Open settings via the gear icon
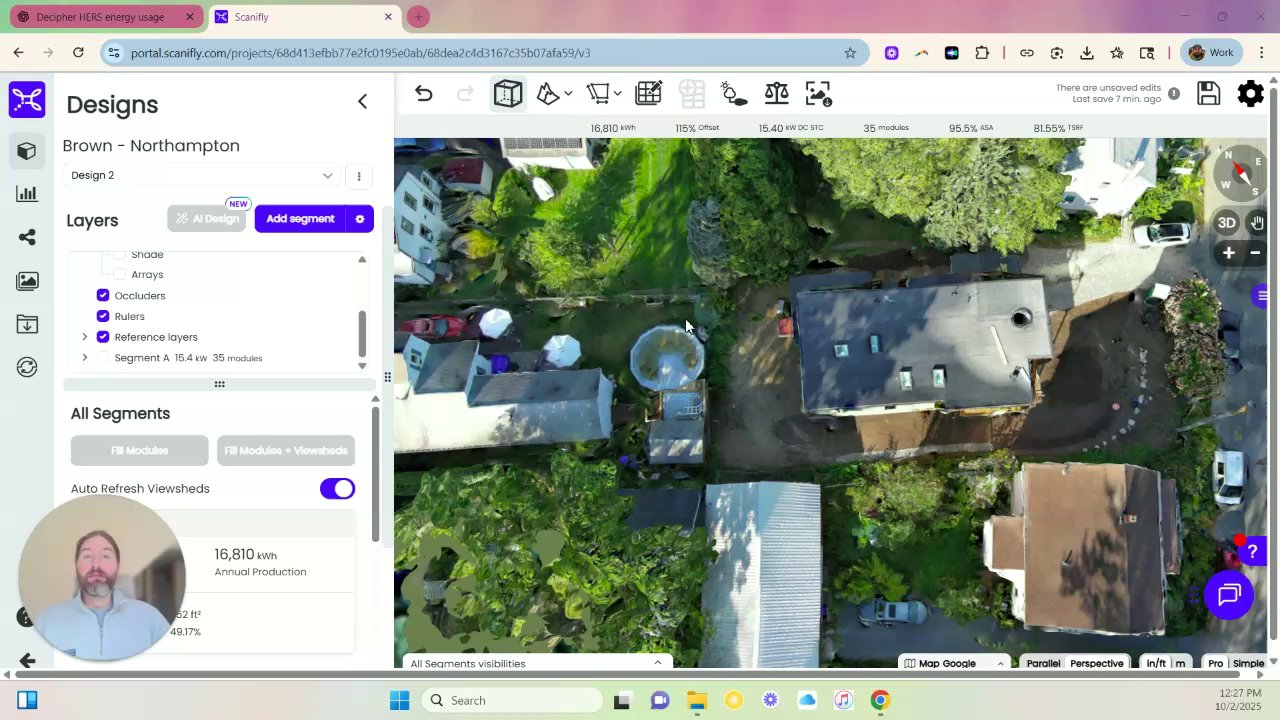 click(x=1250, y=93)
